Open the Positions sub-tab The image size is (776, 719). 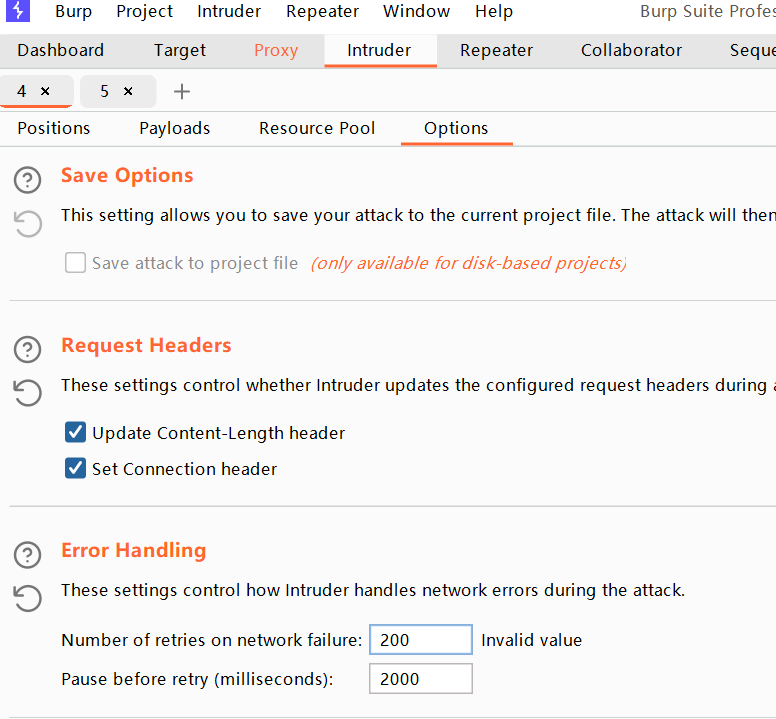(x=53, y=128)
